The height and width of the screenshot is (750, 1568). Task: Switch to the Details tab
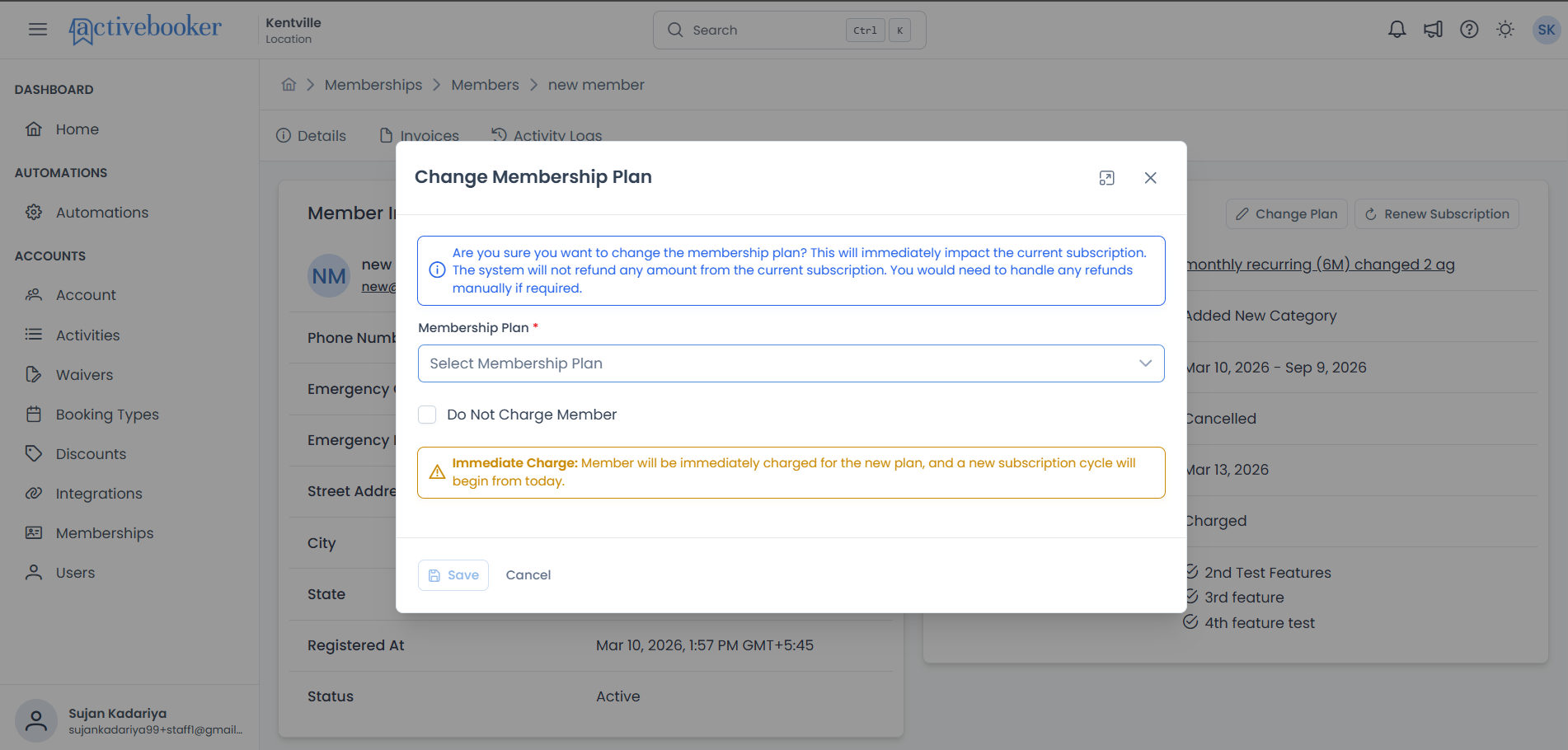point(312,136)
